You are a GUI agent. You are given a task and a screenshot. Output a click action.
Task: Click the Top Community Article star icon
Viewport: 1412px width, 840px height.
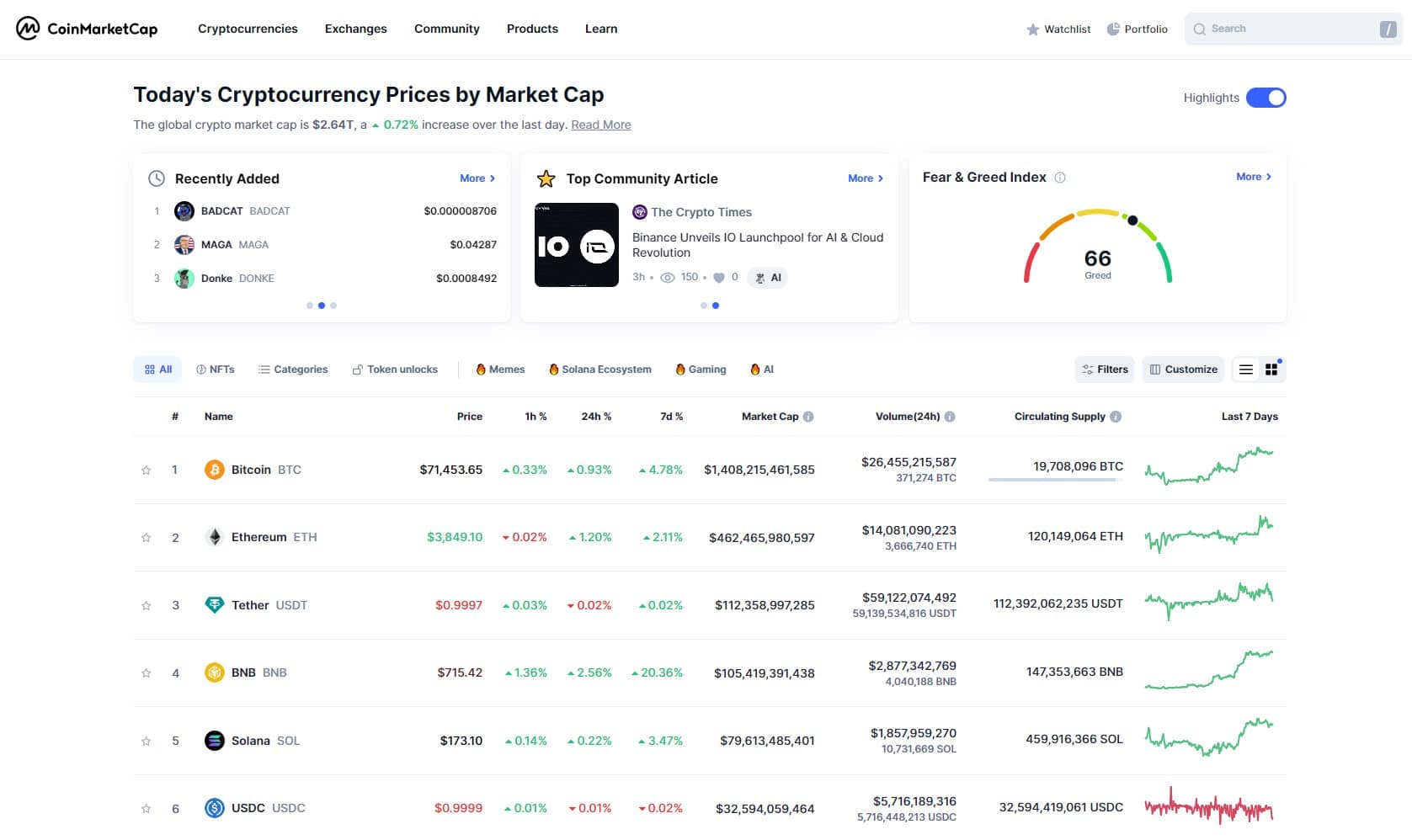546,178
